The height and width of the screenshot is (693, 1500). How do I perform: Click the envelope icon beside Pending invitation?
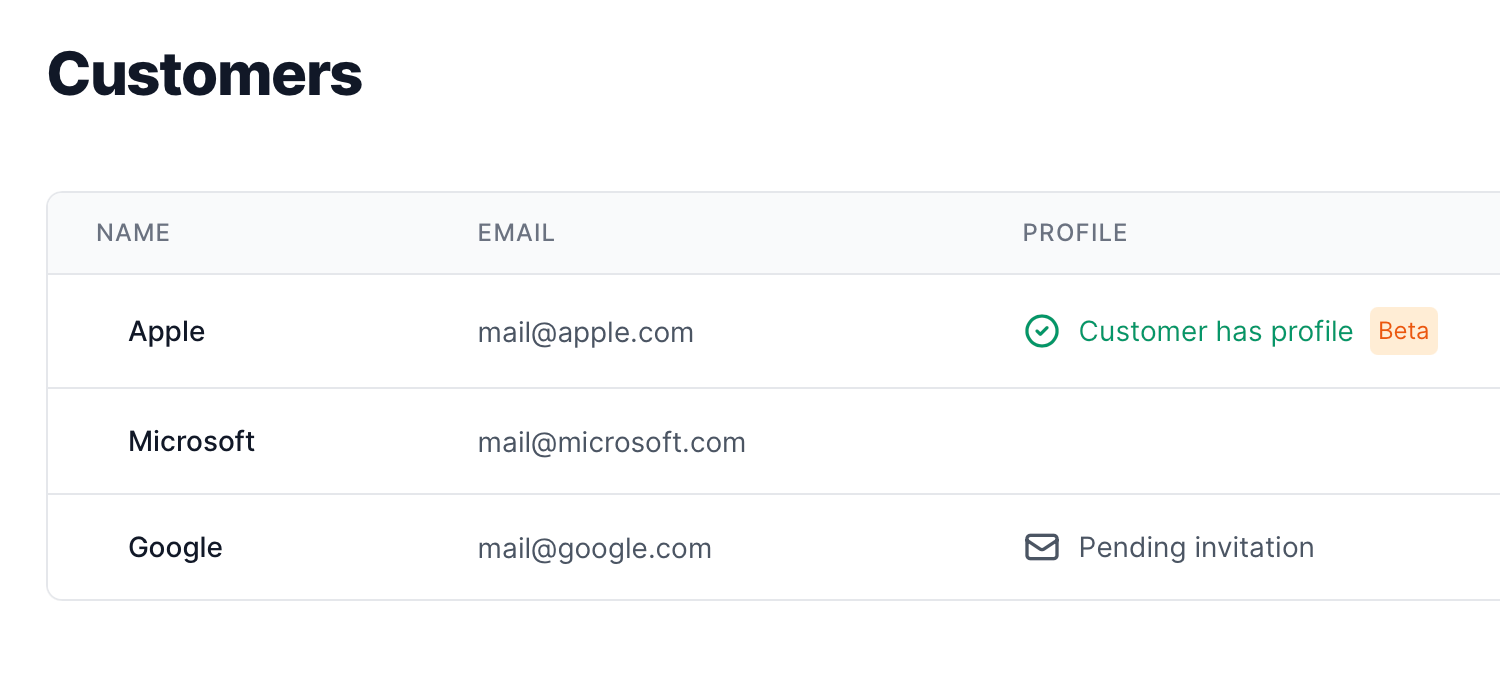pos(1042,547)
